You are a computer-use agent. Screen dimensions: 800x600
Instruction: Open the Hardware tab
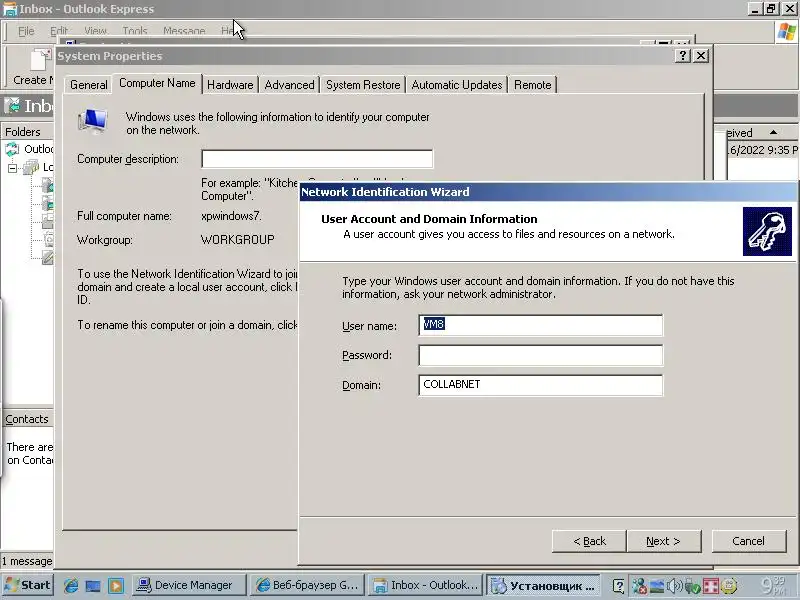click(230, 85)
